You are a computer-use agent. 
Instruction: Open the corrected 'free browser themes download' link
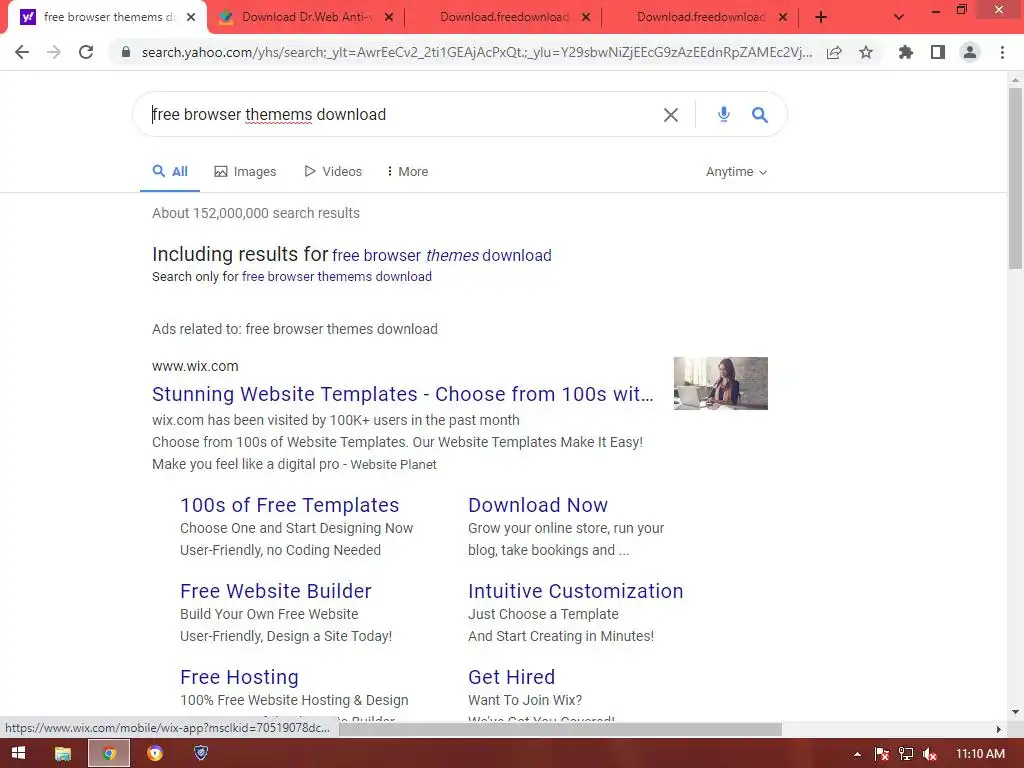point(441,255)
